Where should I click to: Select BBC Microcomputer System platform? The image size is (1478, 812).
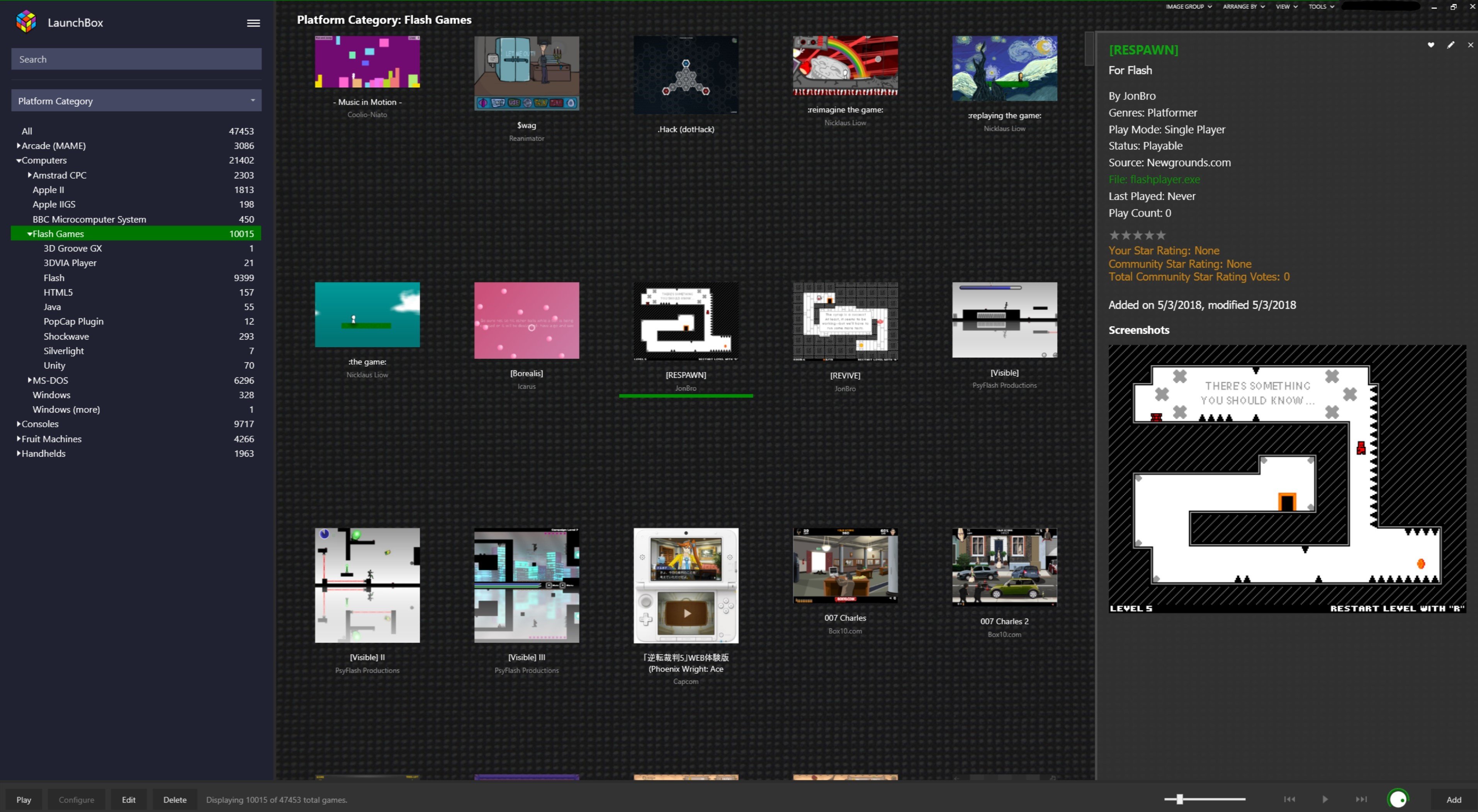click(136, 219)
